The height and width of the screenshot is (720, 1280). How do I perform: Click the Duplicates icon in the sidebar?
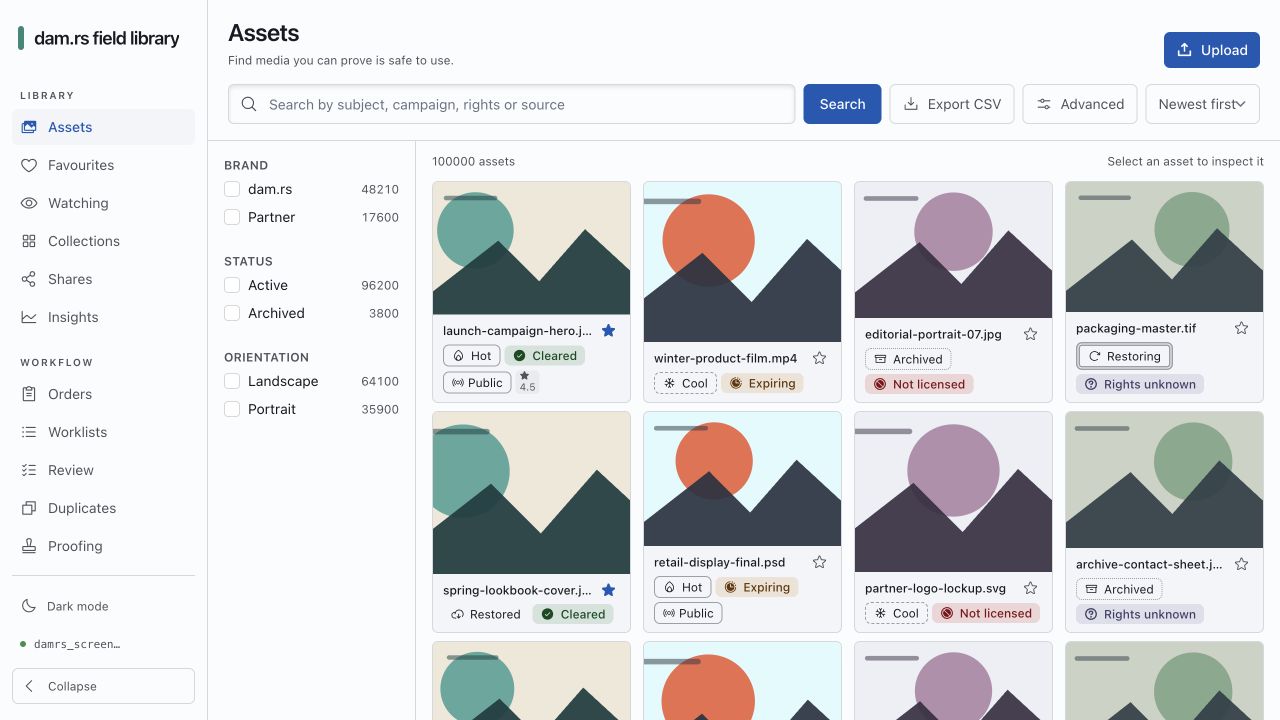tap(29, 508)
